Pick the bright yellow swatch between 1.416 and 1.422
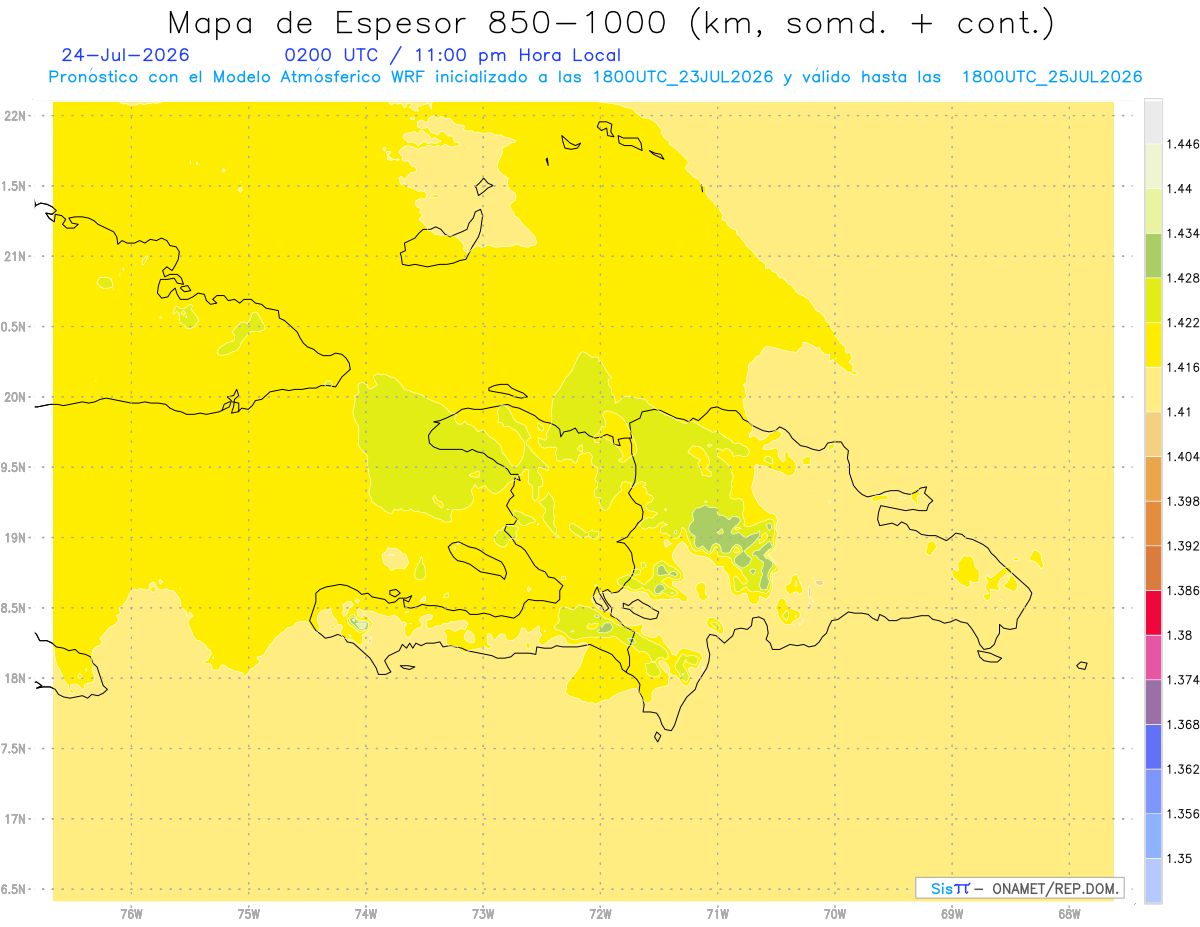 point(1153,345)
